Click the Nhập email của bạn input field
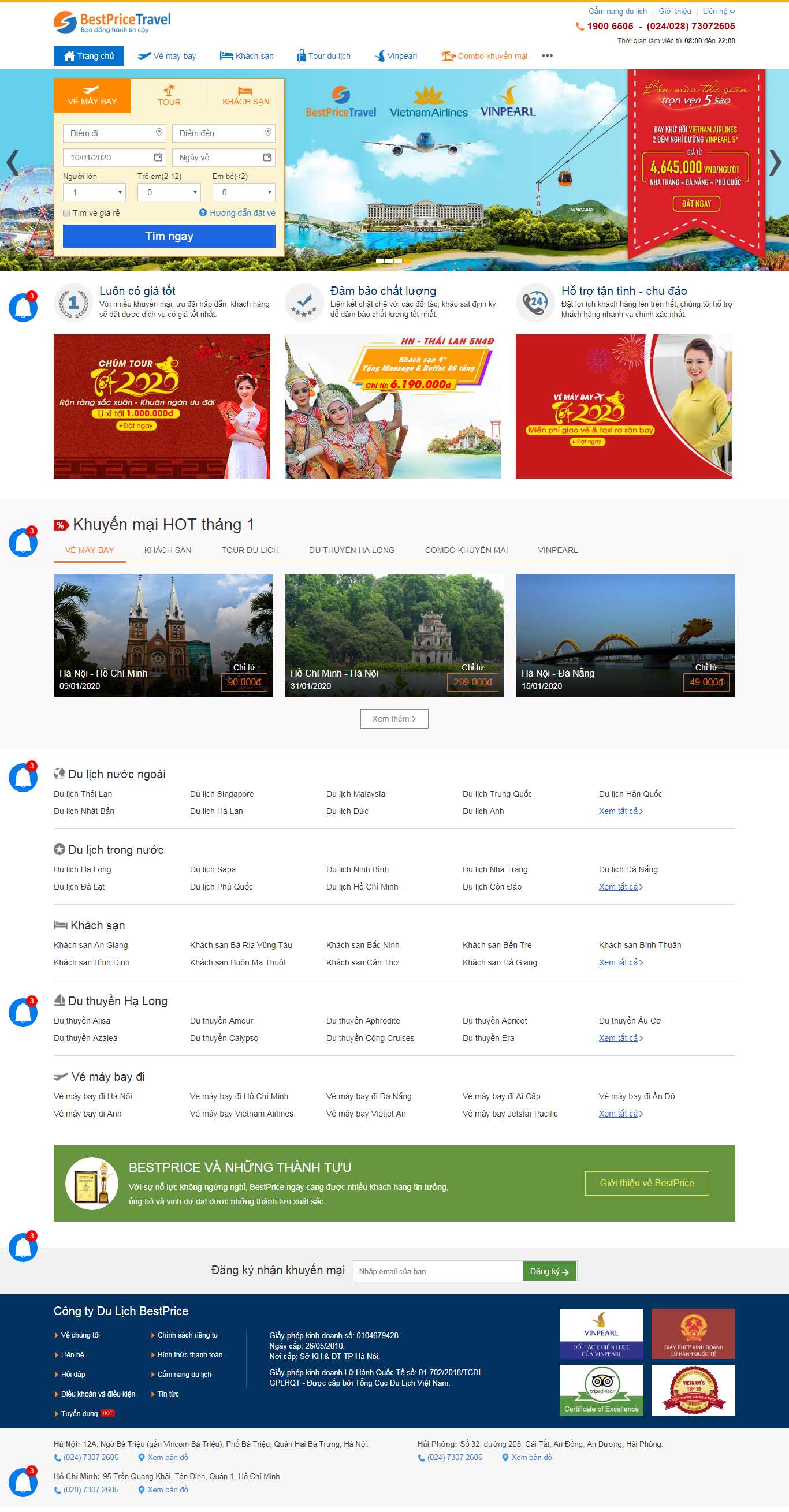Viewport: 789px width, 1512px height. [x=438, y=1271]
